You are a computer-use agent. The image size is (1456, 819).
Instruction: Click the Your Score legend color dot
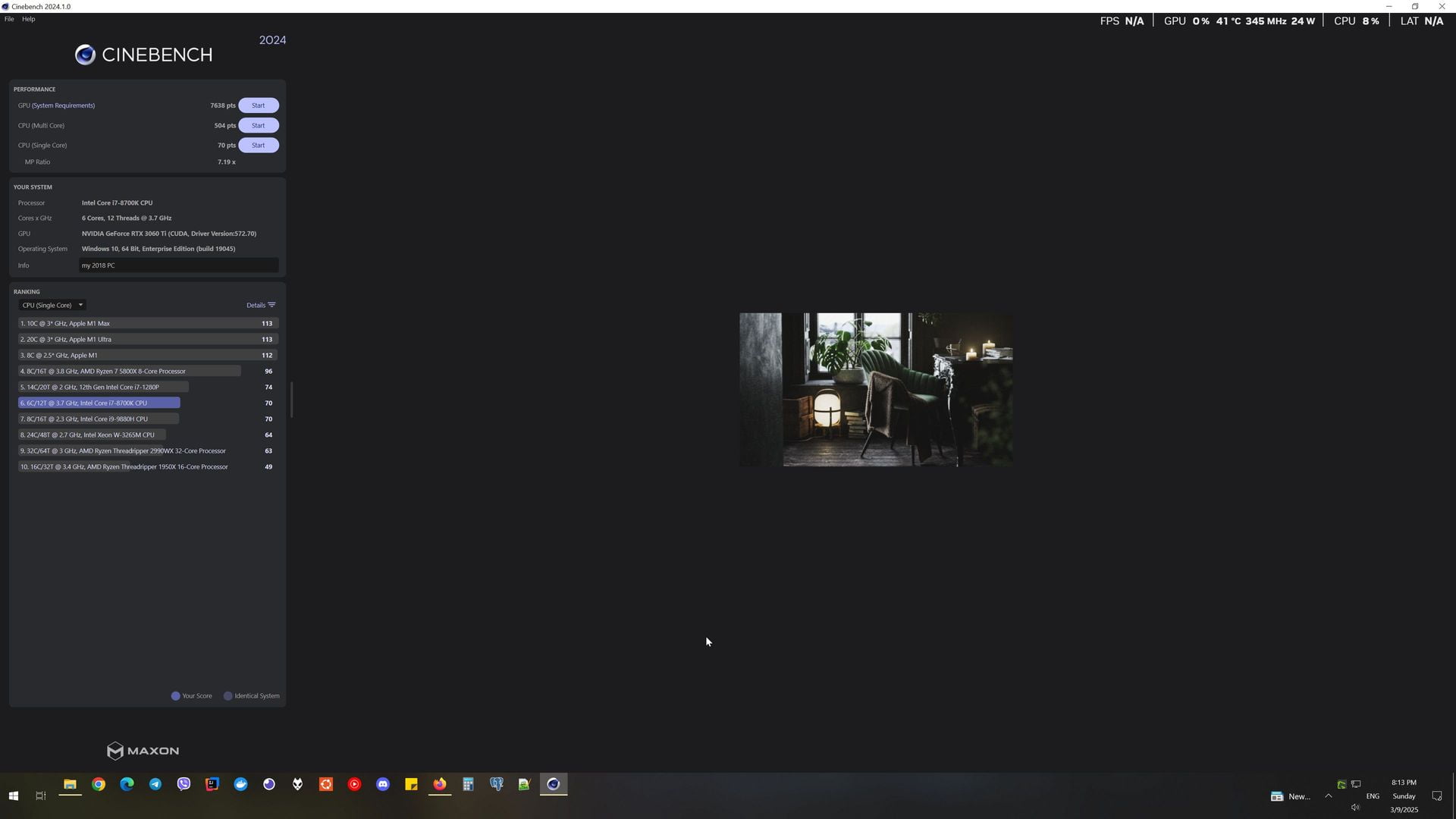[x=175, y=696]
